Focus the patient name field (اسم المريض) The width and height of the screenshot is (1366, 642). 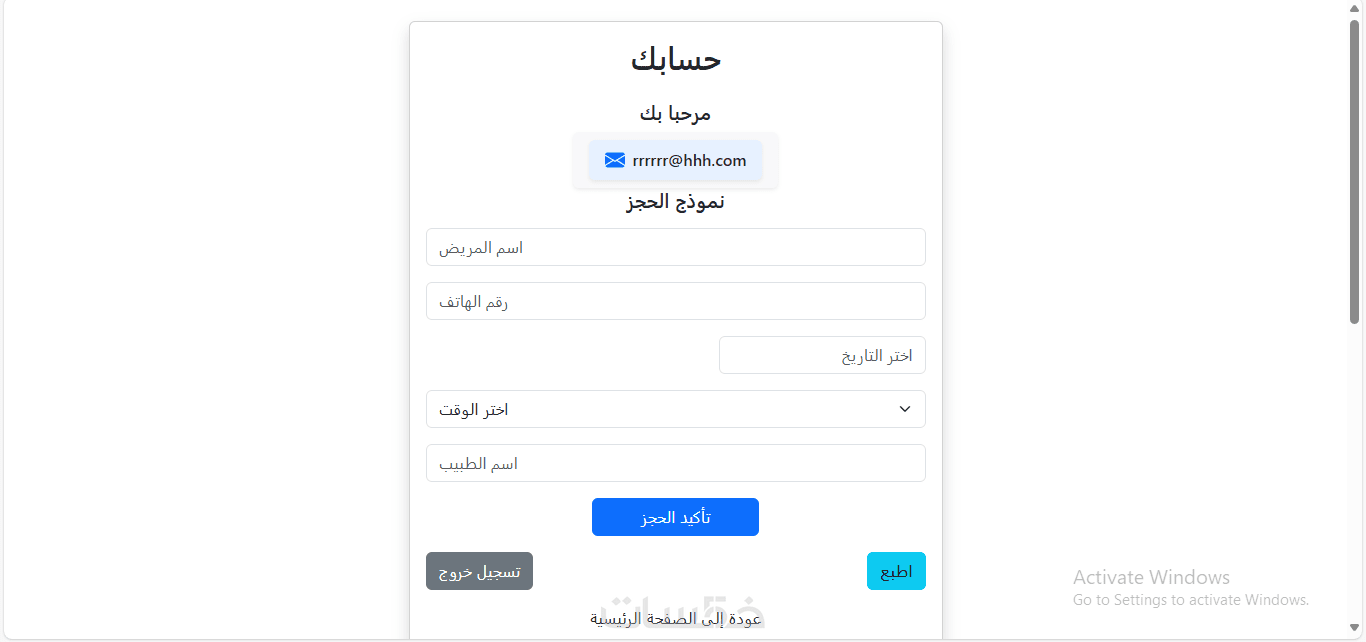tap(675, 247)
